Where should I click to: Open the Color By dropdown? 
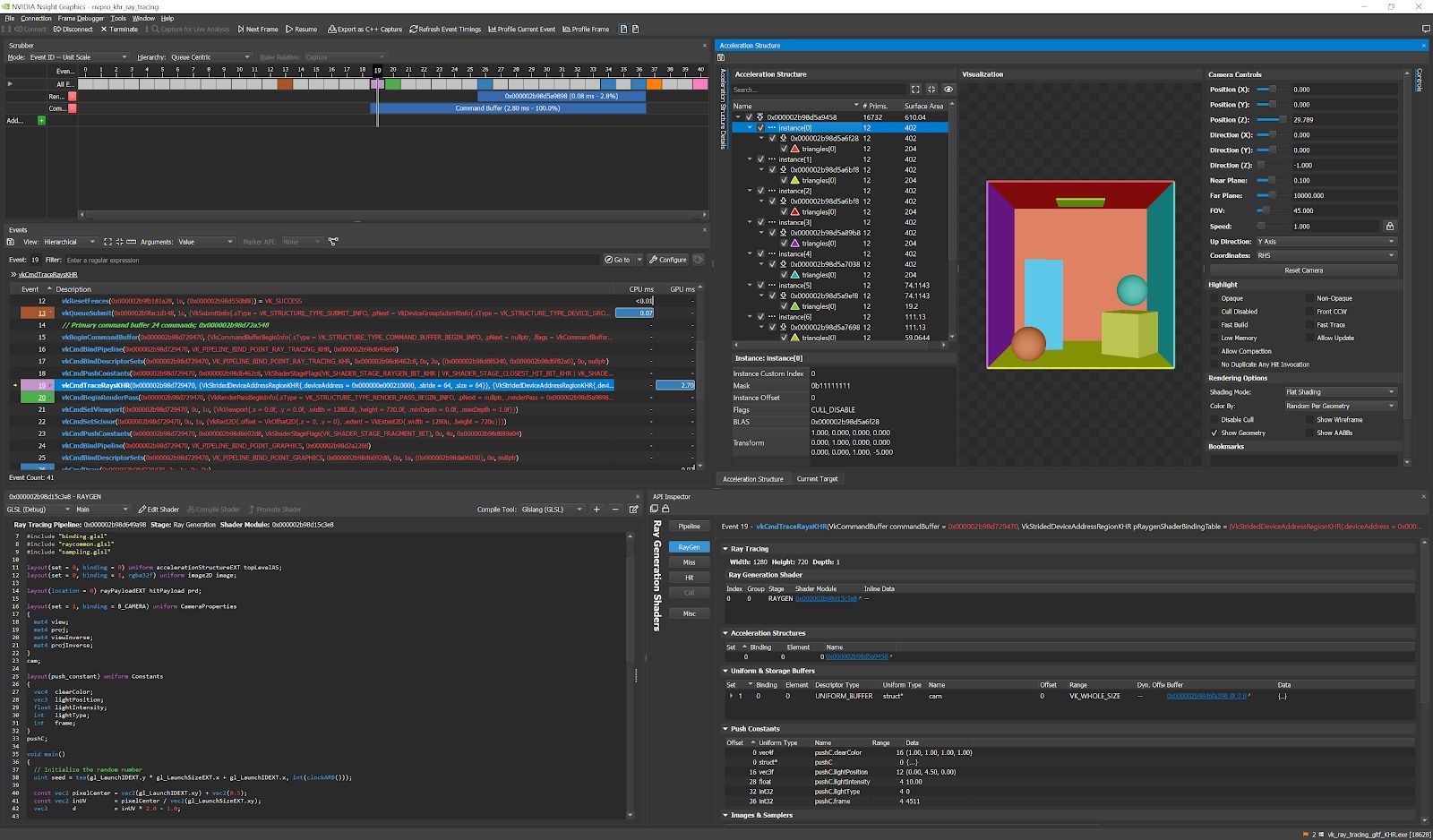(x=1340, y=406)
